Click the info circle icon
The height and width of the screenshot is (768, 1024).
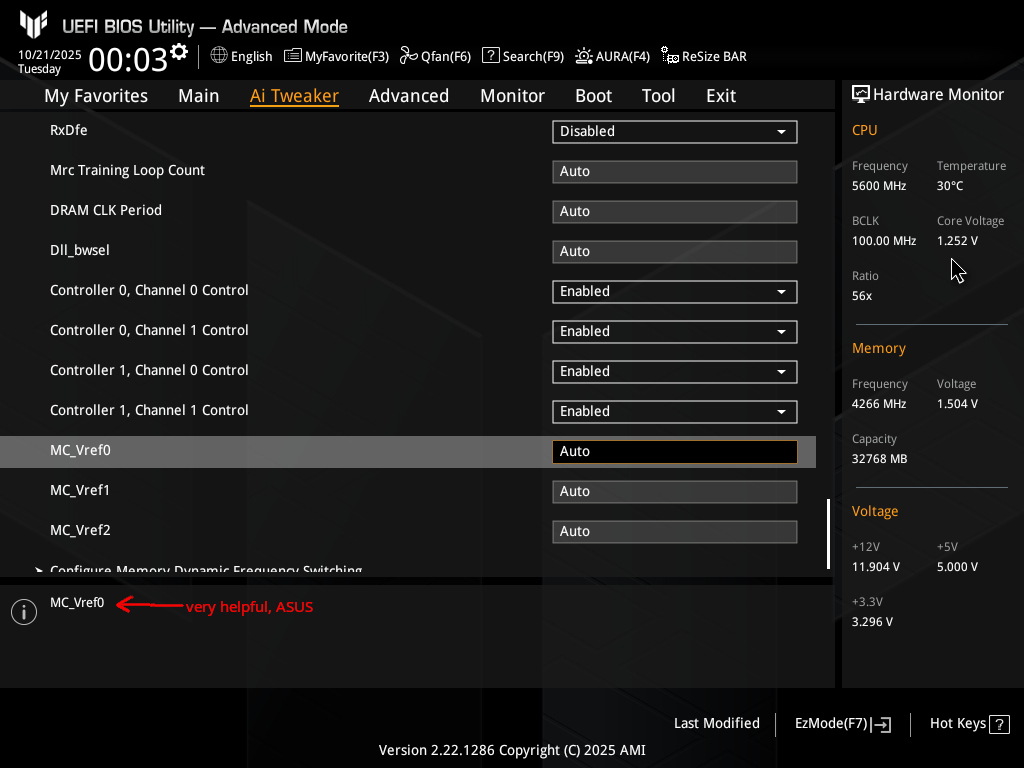[24, 612]
